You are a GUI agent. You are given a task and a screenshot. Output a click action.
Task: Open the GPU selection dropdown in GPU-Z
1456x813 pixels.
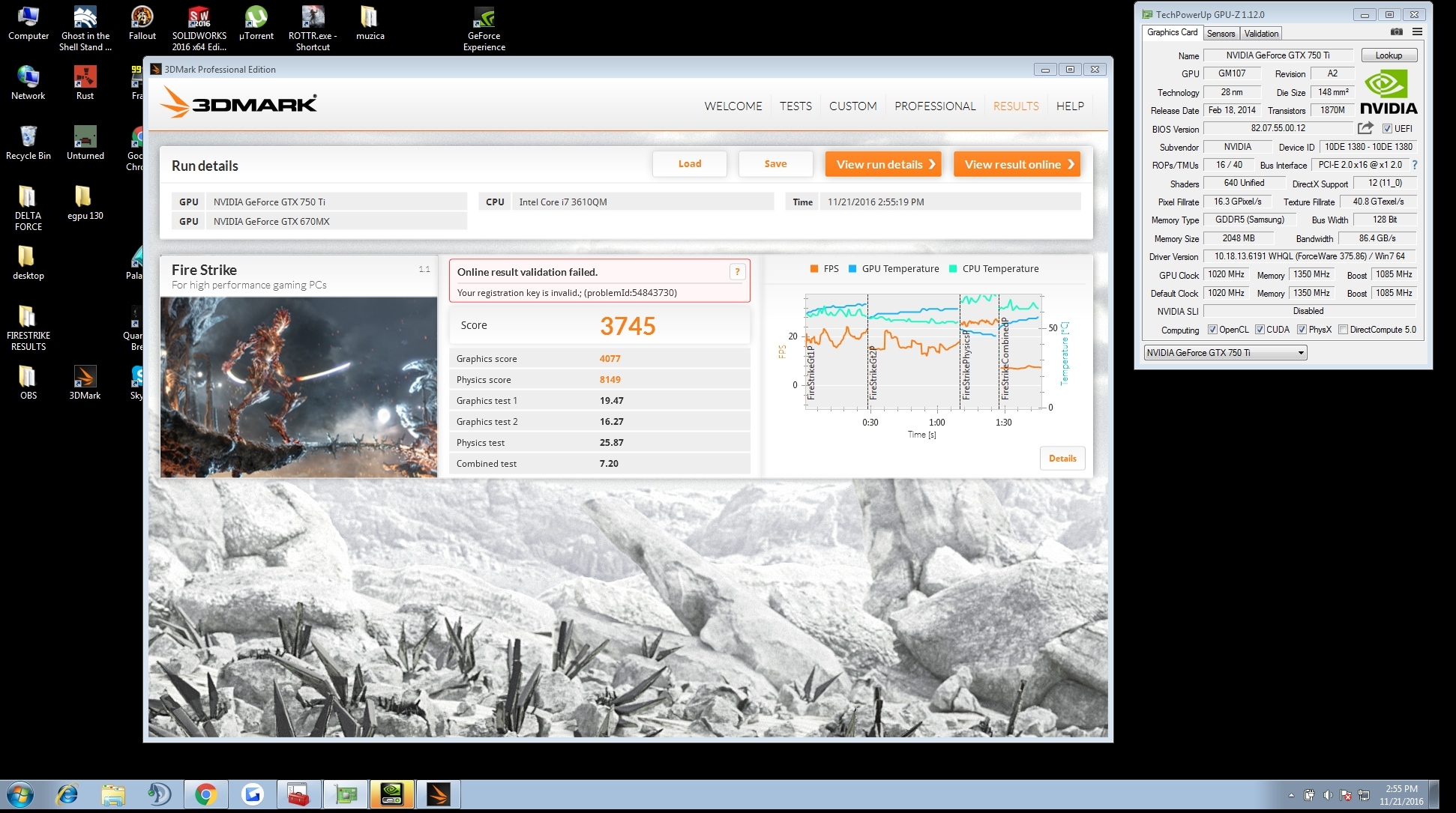coord(1225,353)
